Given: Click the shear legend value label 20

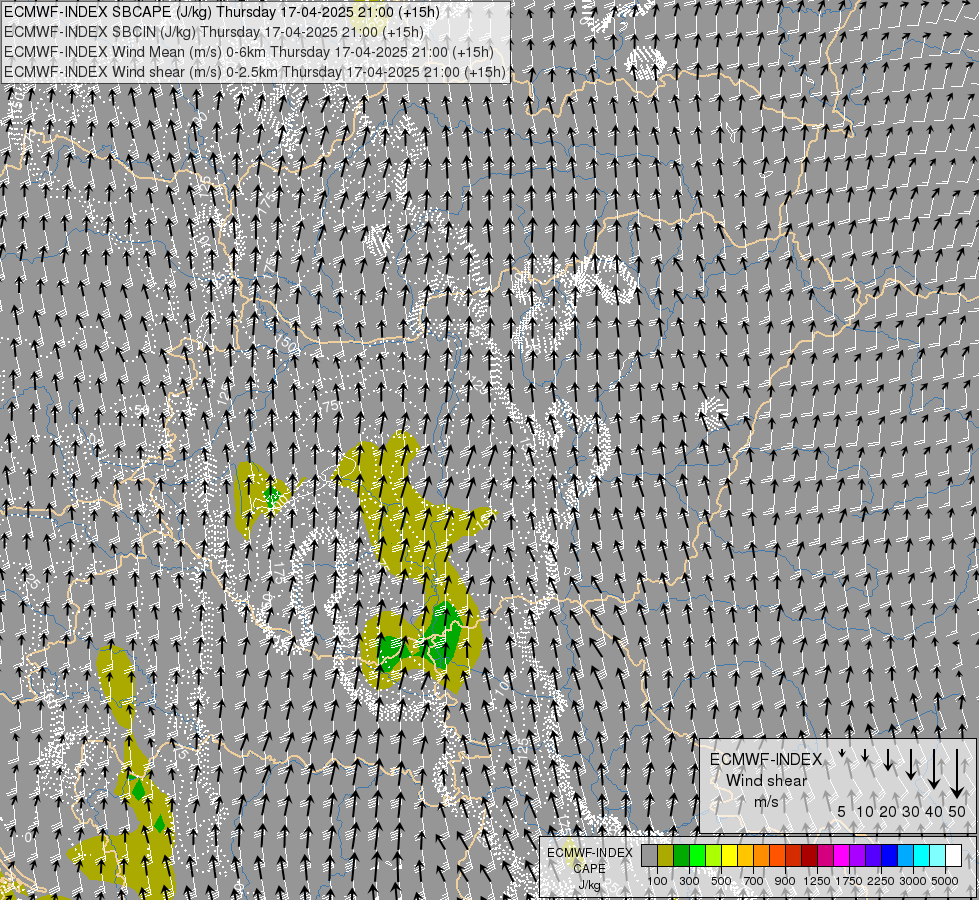Looking at the screenshot, I should (x=888, y=811).
